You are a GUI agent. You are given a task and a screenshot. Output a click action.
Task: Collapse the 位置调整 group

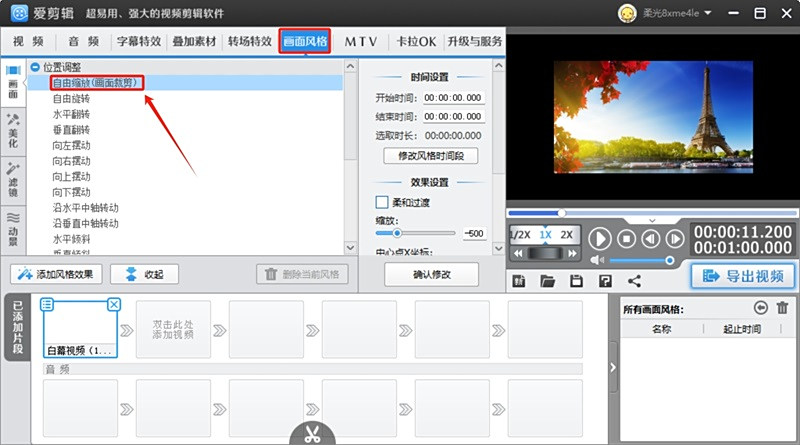click(x=35, y=67)
